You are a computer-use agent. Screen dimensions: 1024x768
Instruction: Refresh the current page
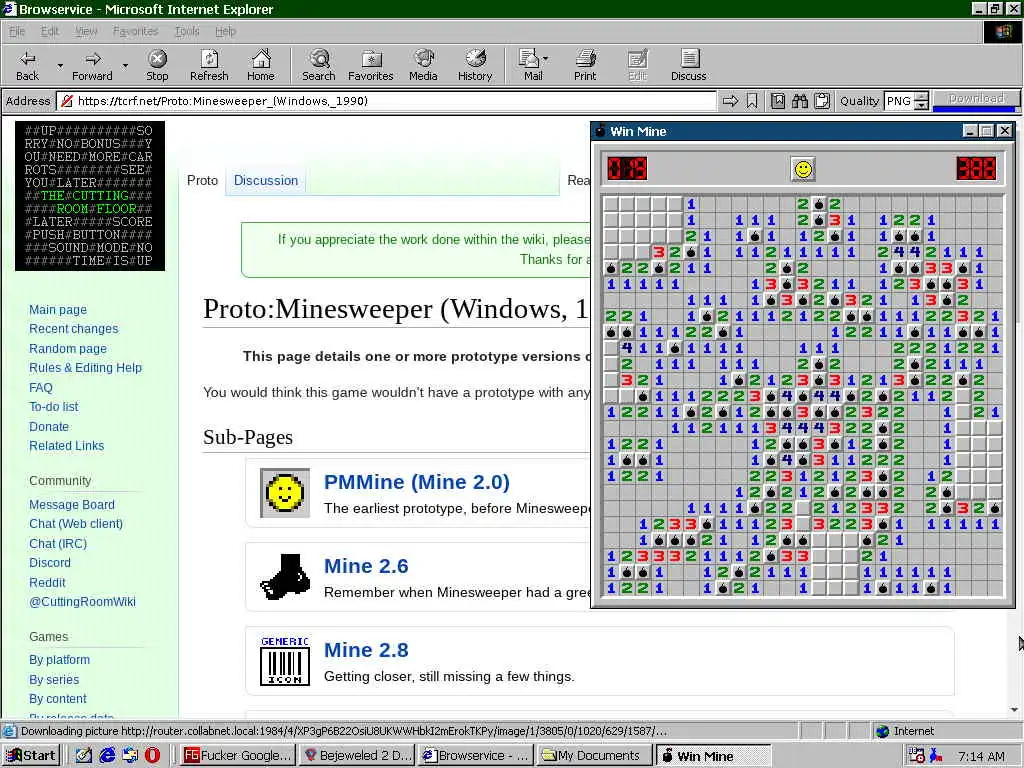pos(209,65)
